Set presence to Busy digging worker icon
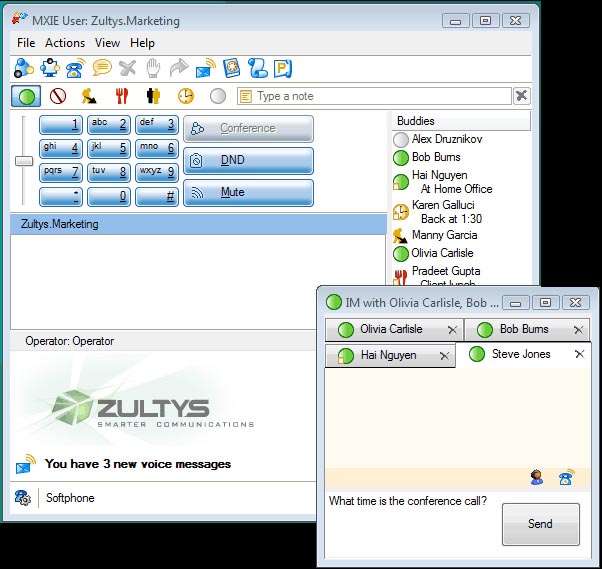 [89, 96]
